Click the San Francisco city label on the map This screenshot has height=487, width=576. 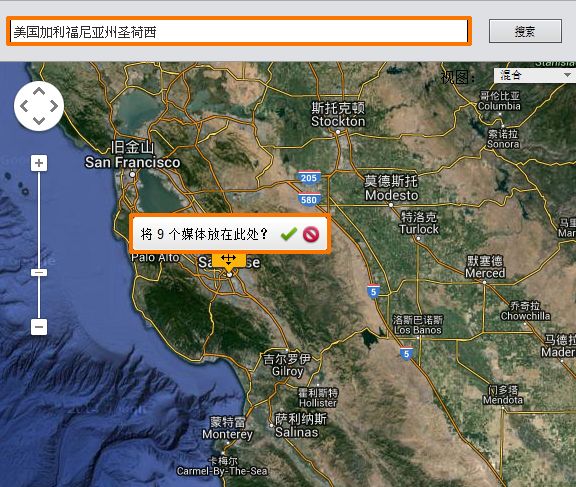132,162
